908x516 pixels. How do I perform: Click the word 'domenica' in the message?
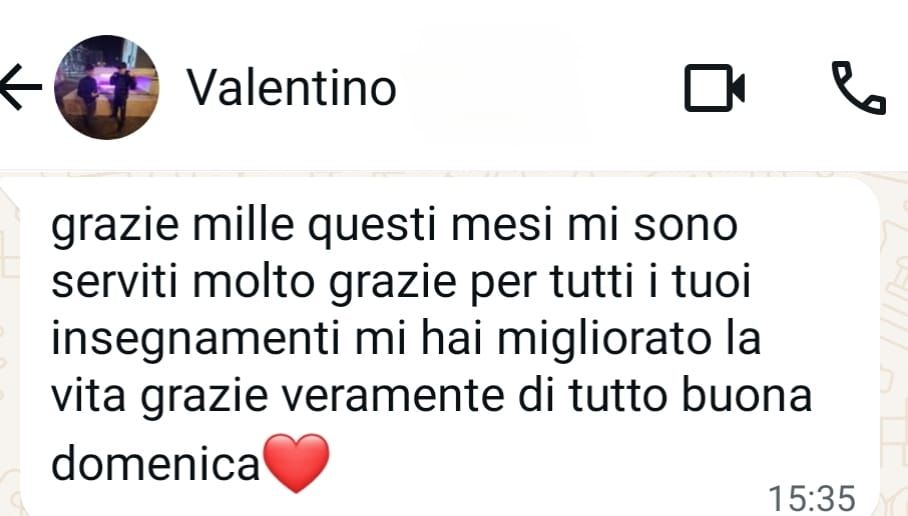156,464
